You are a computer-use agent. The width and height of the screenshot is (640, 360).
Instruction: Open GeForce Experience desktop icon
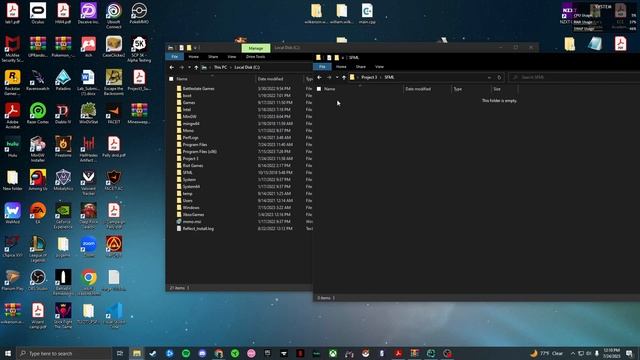[63, 216]
